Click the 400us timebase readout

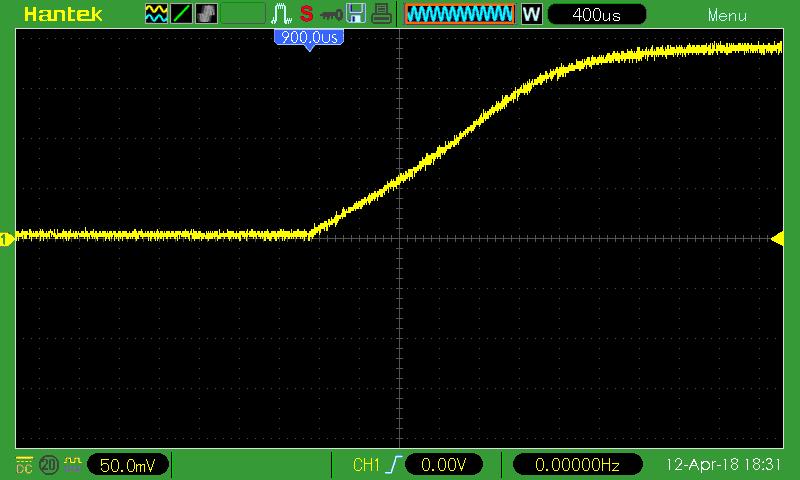point(596,14)
